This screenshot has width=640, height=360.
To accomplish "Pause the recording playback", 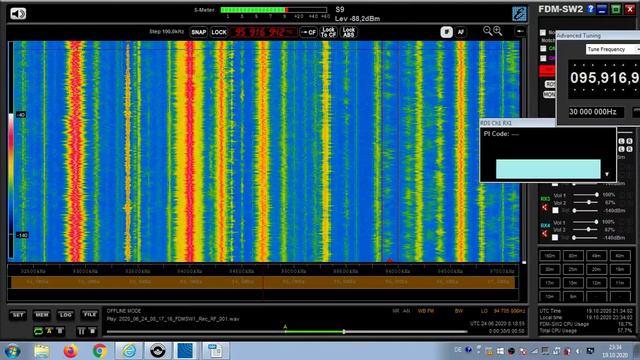I will (x=81, y=331).
